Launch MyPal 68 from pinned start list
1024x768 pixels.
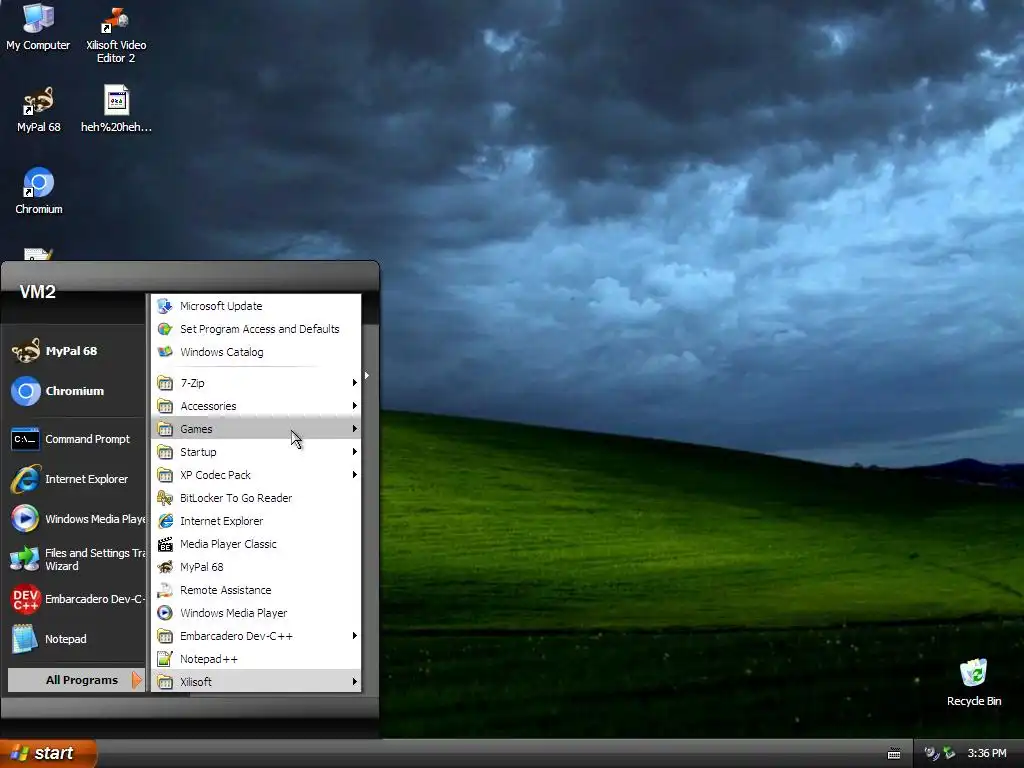(73, 351)
